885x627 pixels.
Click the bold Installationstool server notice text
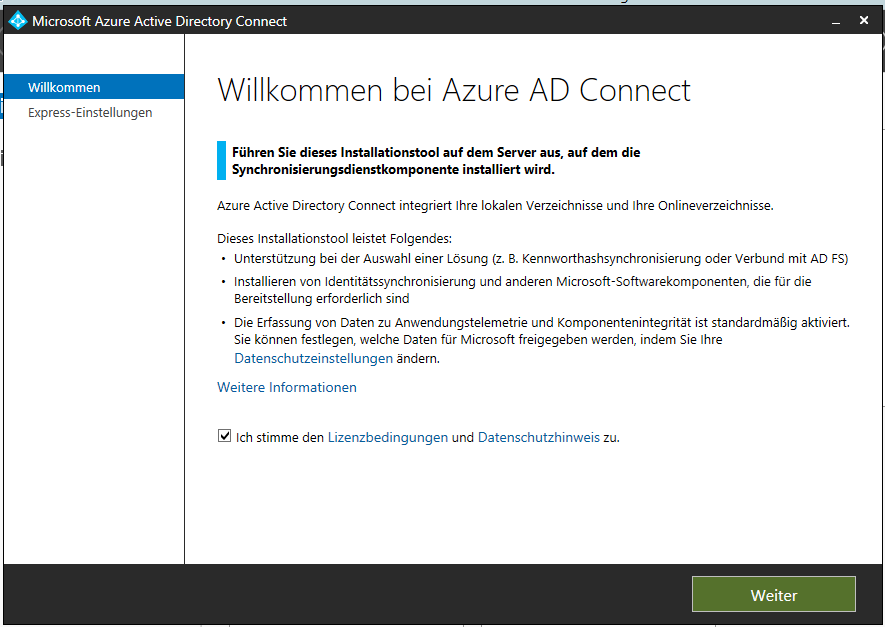436,161
